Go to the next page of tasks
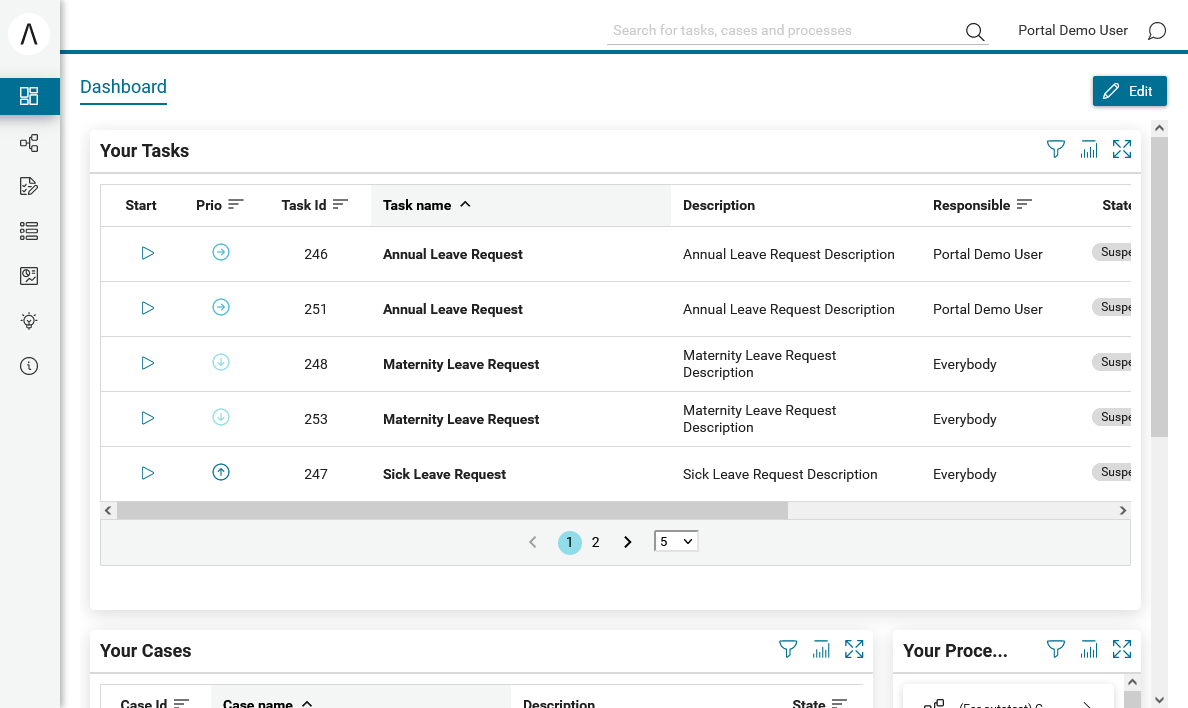The width and height of the screenshot is (1188, 708). pos(627,542)
